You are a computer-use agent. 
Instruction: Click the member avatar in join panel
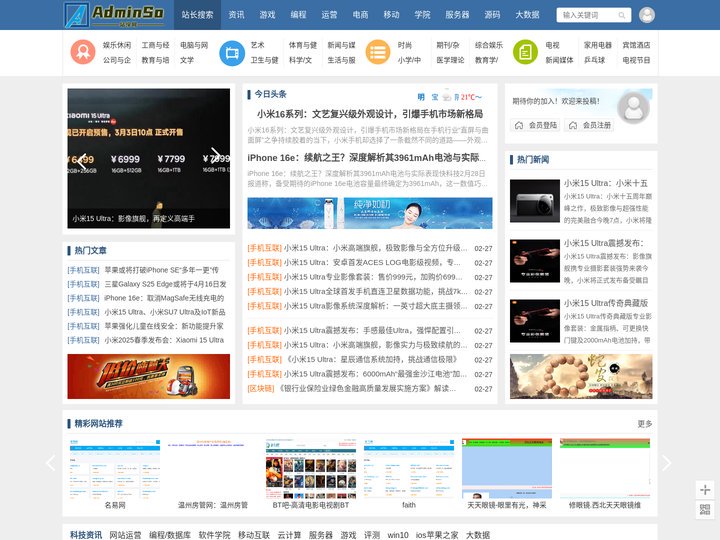coord(633,107)
